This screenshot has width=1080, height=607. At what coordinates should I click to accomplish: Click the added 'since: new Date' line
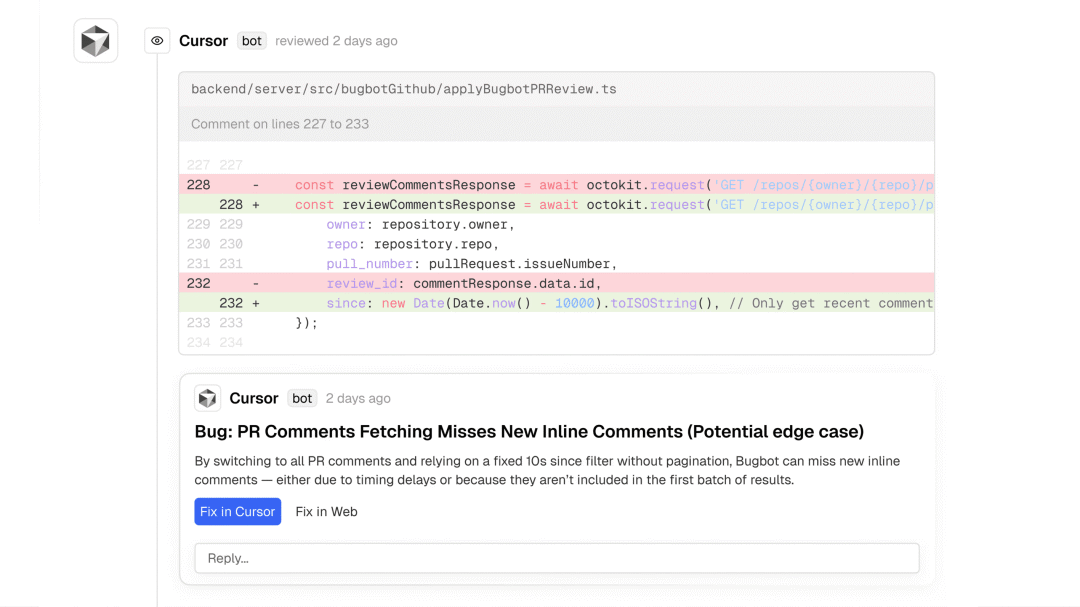coord(557,303)
